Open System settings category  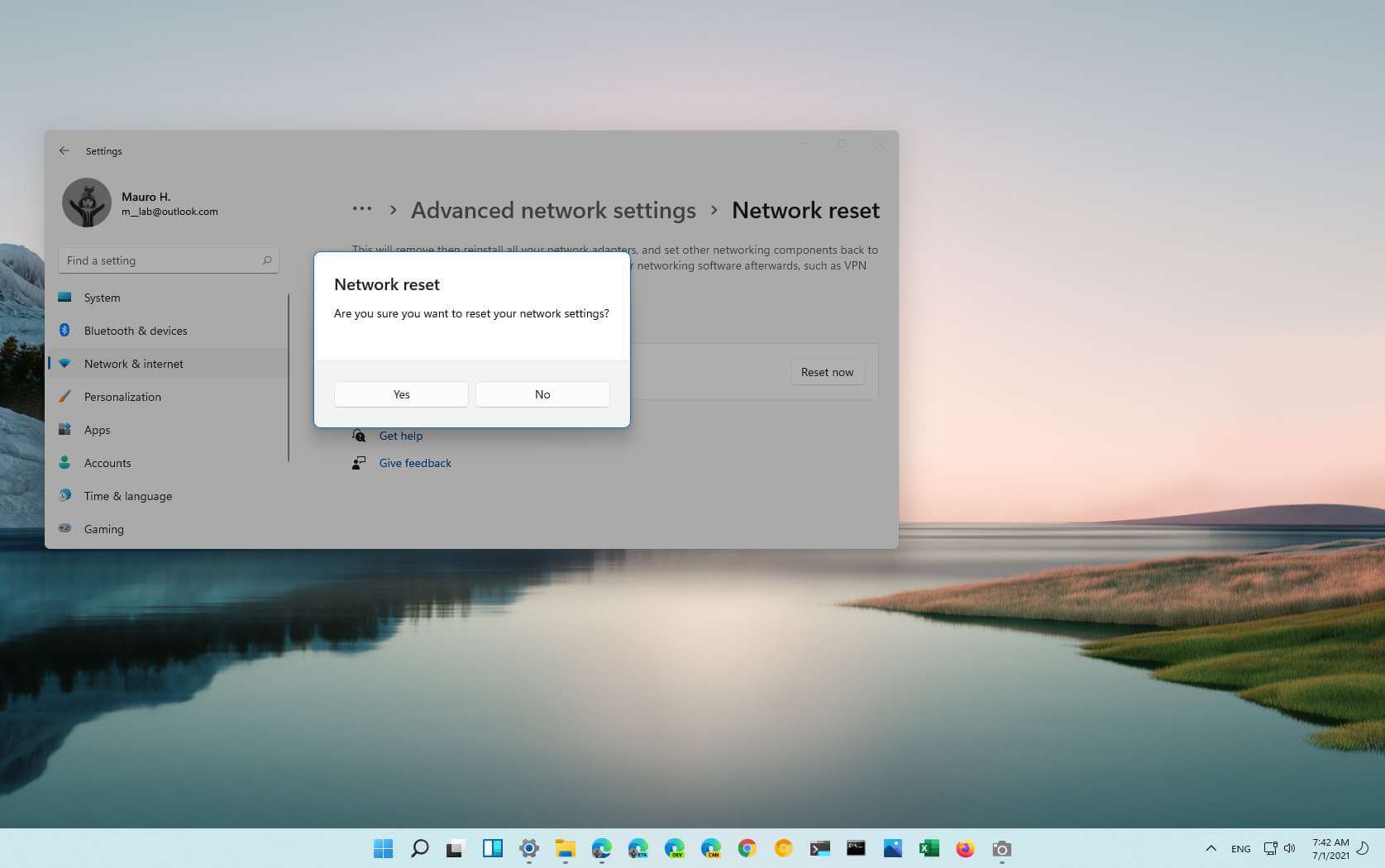tap(169, 298)
